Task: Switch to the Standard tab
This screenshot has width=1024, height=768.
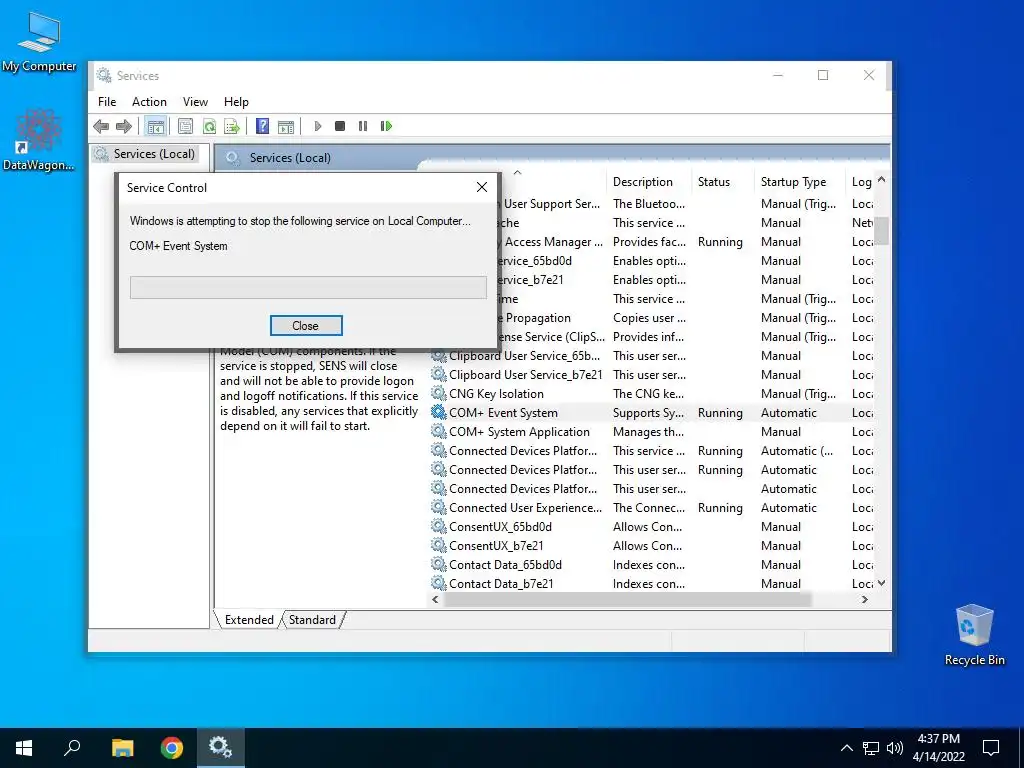Action: [x=312, y=620]
